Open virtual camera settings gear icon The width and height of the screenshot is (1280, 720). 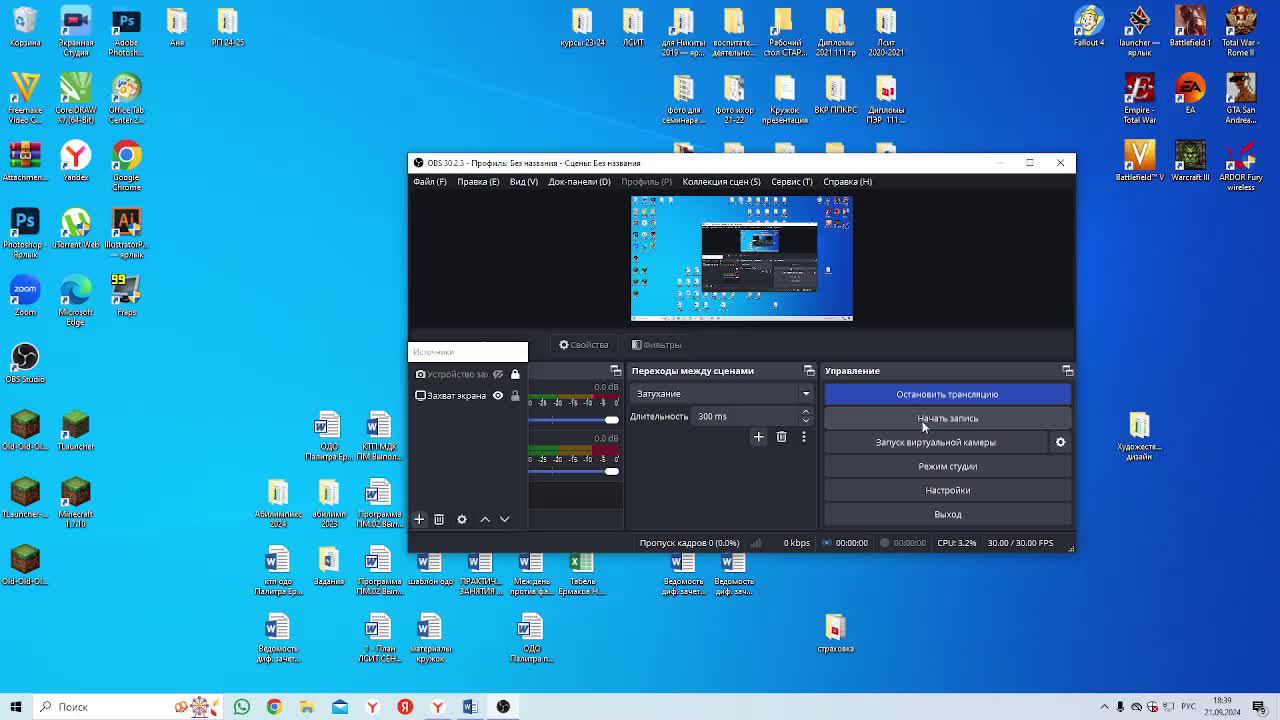pos(1060,442)
